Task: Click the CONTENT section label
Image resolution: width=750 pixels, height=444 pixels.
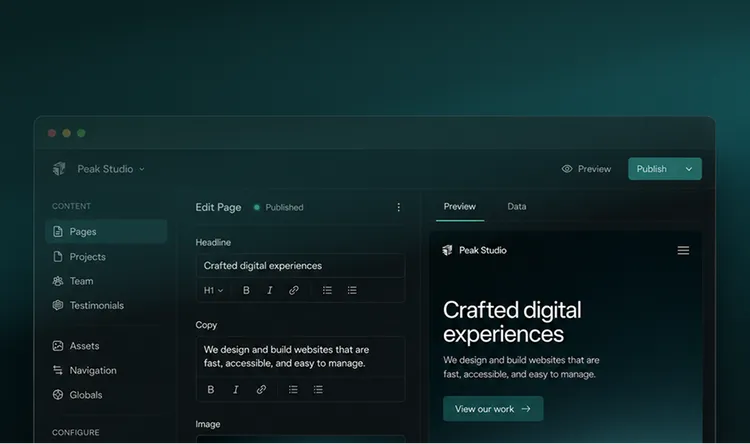Action: click(71, 206)
